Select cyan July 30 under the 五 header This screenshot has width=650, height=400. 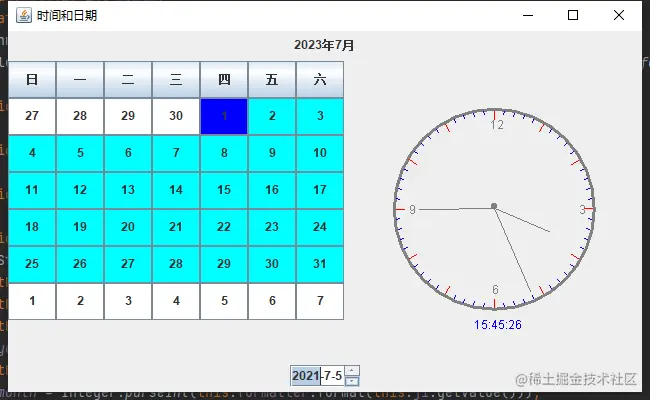click(x=272, y=264)
